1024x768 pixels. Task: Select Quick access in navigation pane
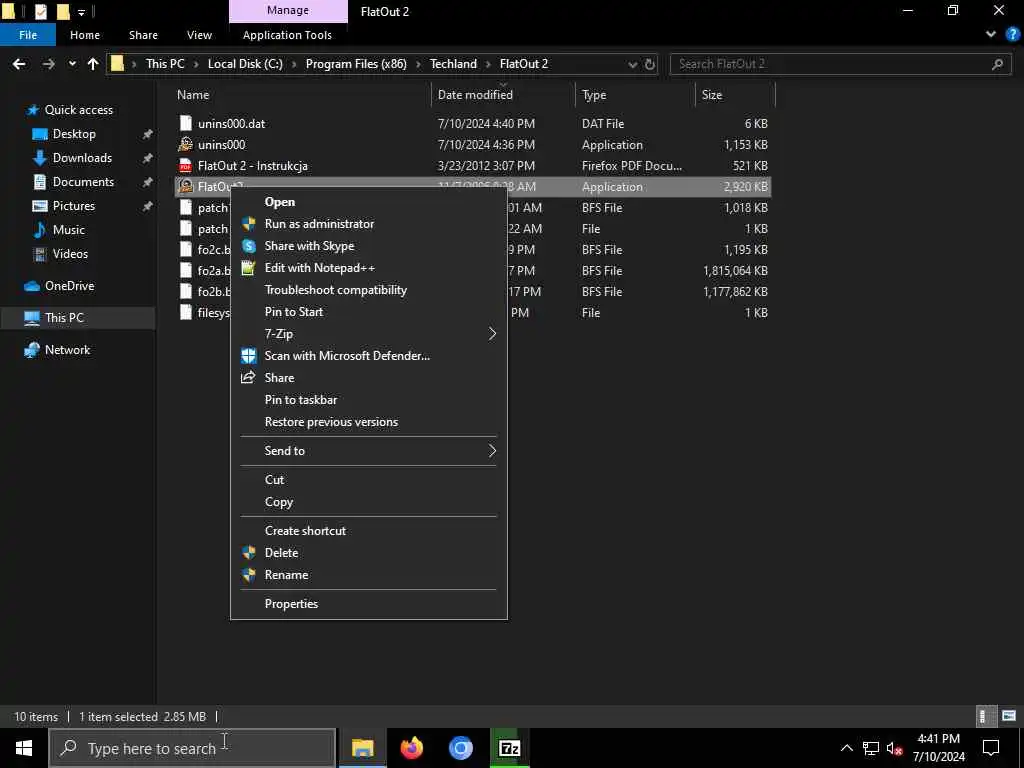78,110
